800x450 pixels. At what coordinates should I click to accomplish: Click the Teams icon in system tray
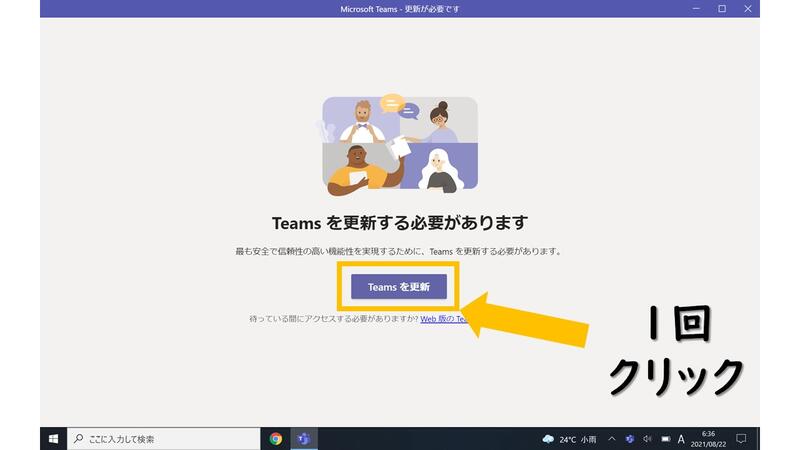(630, 439)
